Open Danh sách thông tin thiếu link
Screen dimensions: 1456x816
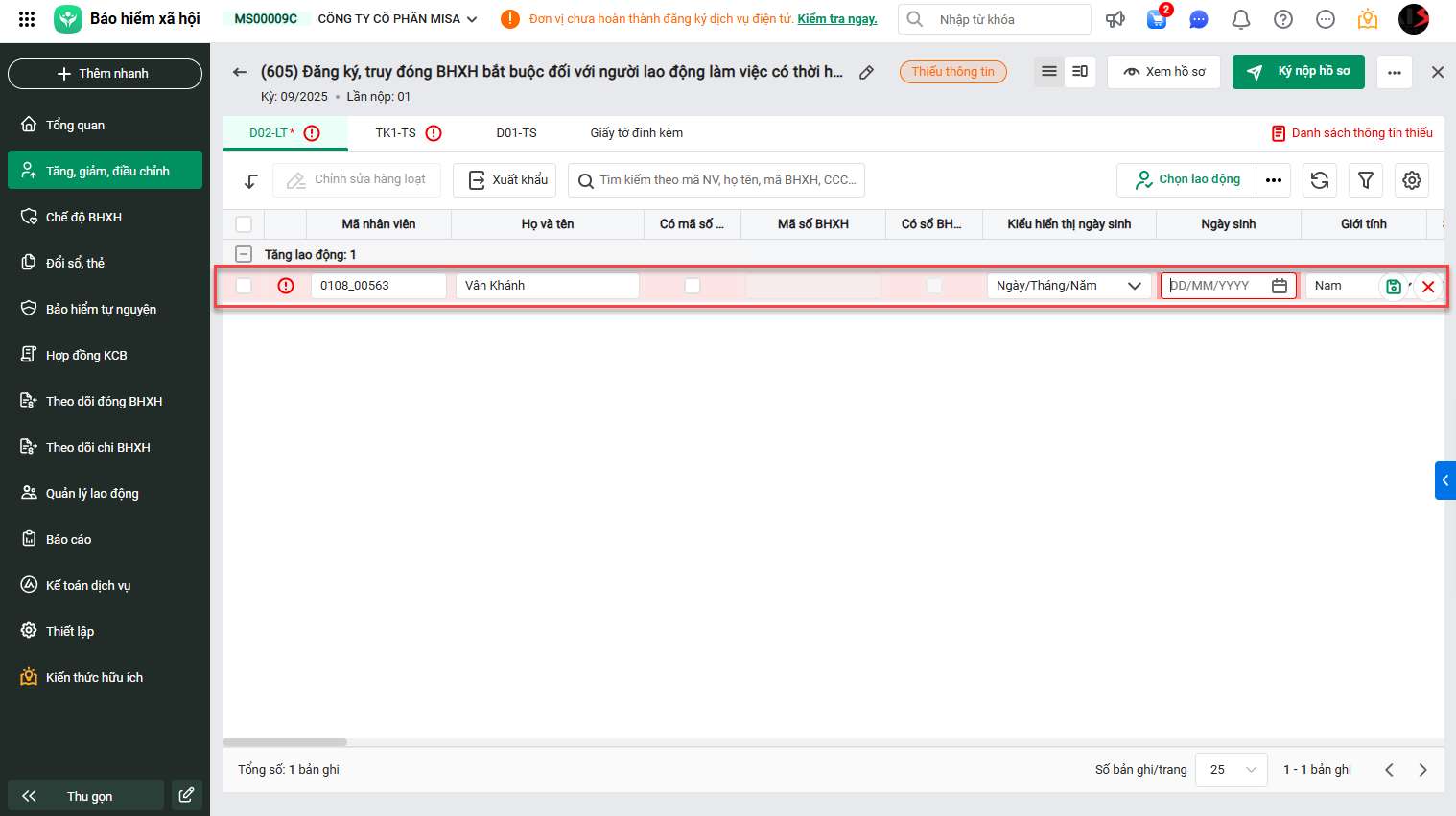[1351, 133]
